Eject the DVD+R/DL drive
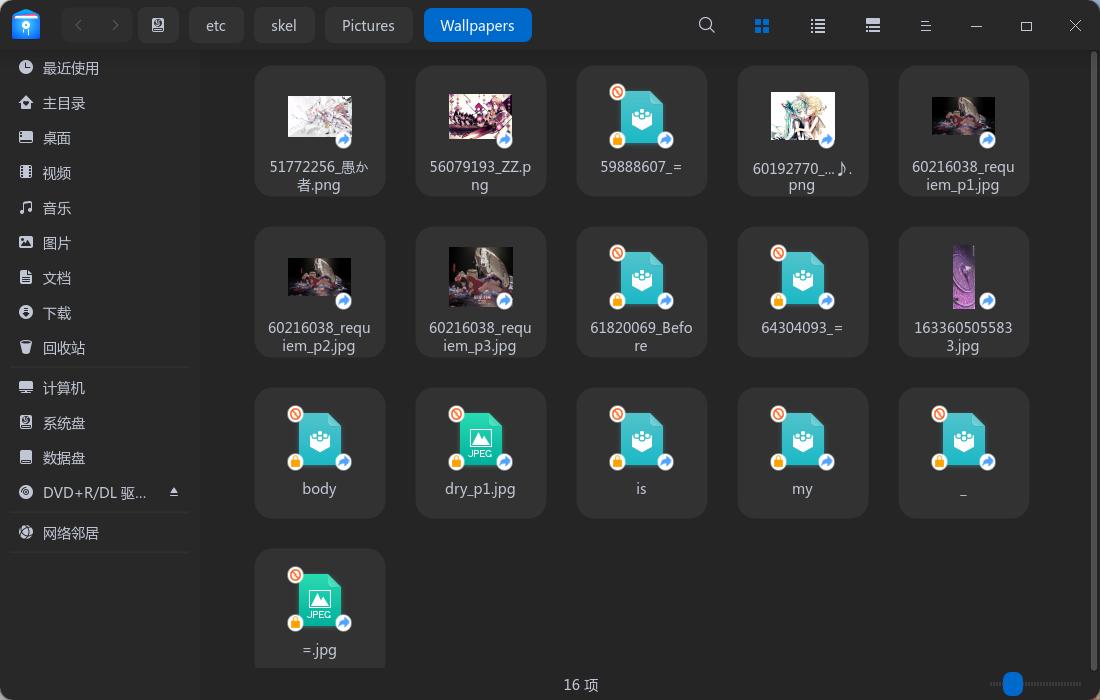This screenshot has width=1100, height=700. click(174, 491)
